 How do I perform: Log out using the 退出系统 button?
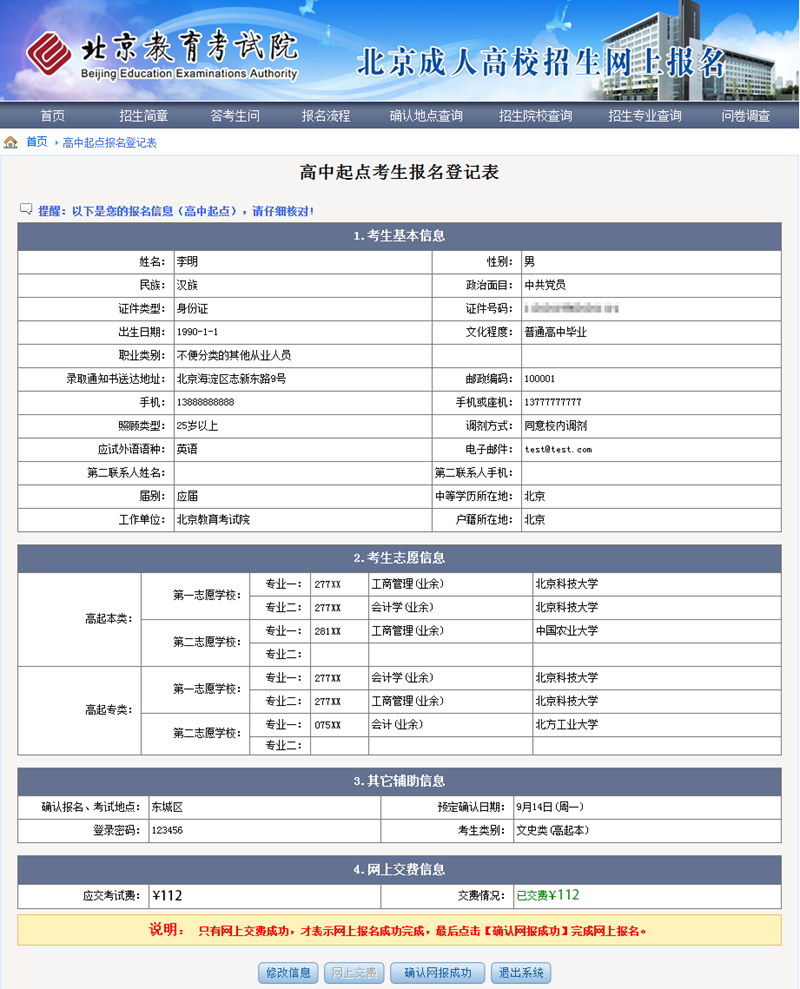point(522,973)
